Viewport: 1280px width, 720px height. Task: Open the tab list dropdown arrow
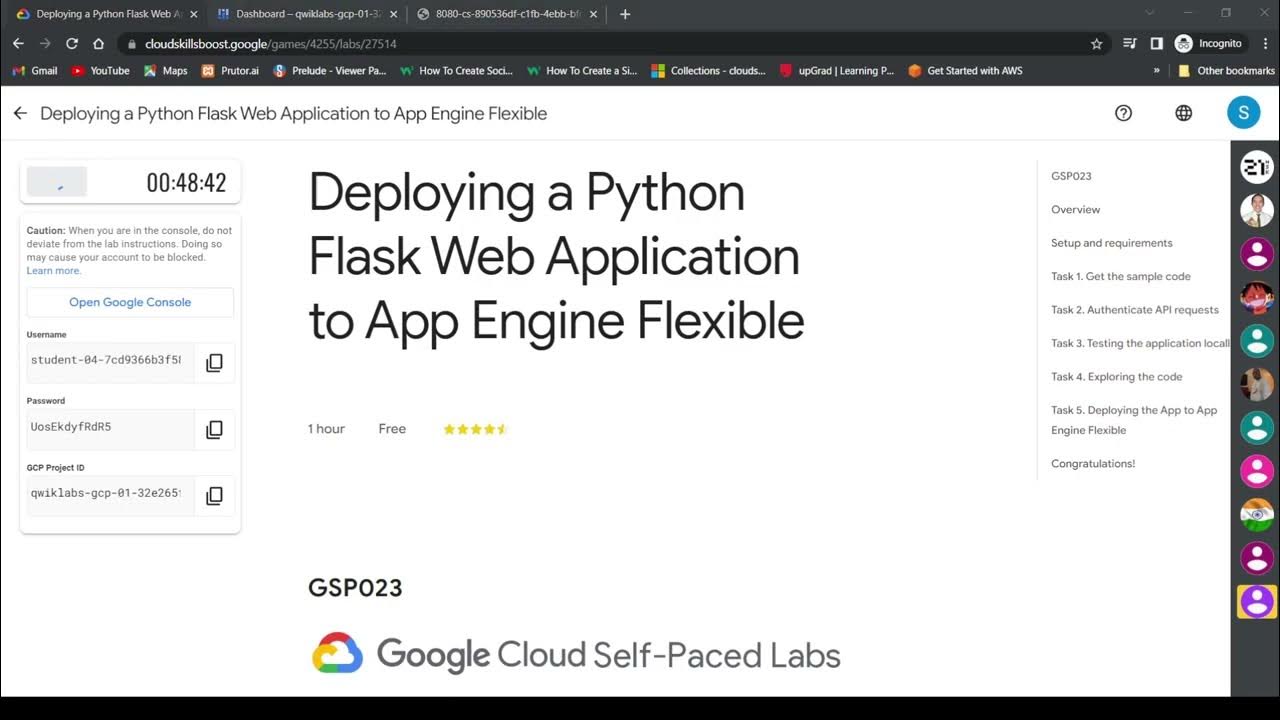coord(1150,13)
